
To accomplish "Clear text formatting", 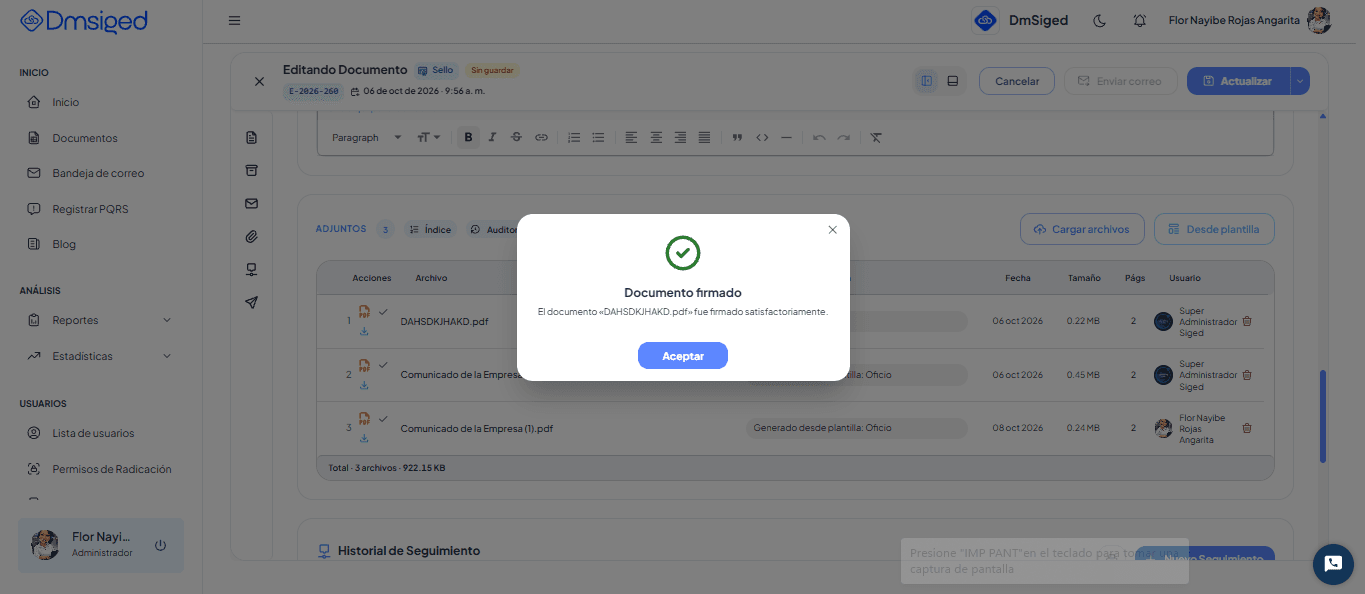I will 876,137.
